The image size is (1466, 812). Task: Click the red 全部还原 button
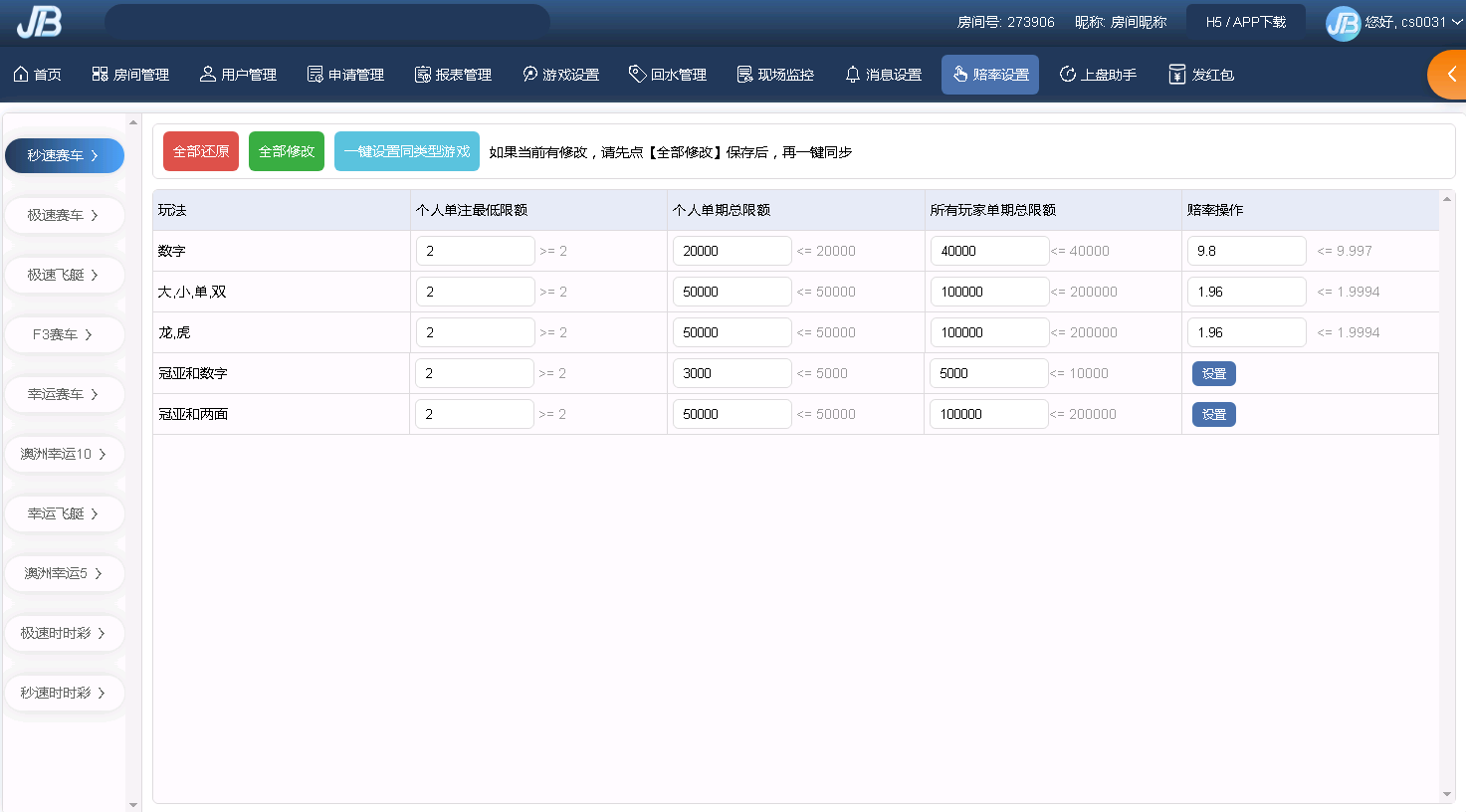pyautogui.click(x=201, y=151)
